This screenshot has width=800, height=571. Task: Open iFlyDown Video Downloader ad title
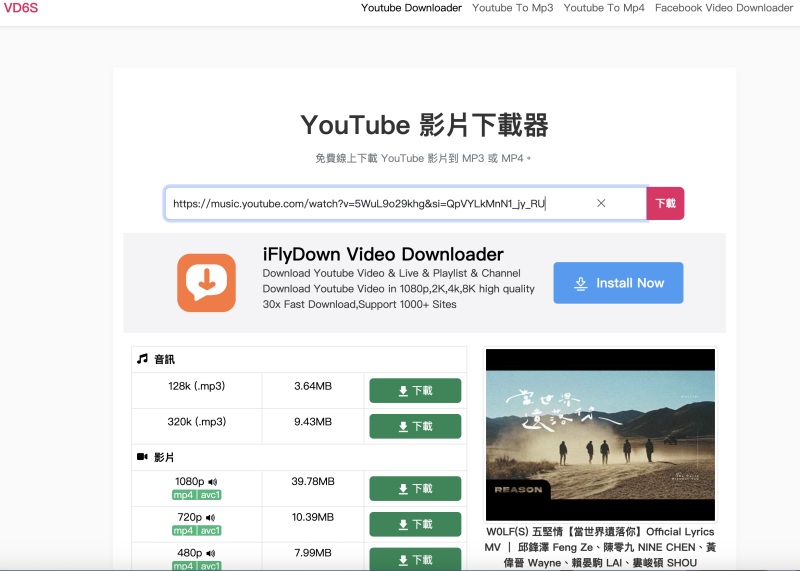(x=383, y=254)
